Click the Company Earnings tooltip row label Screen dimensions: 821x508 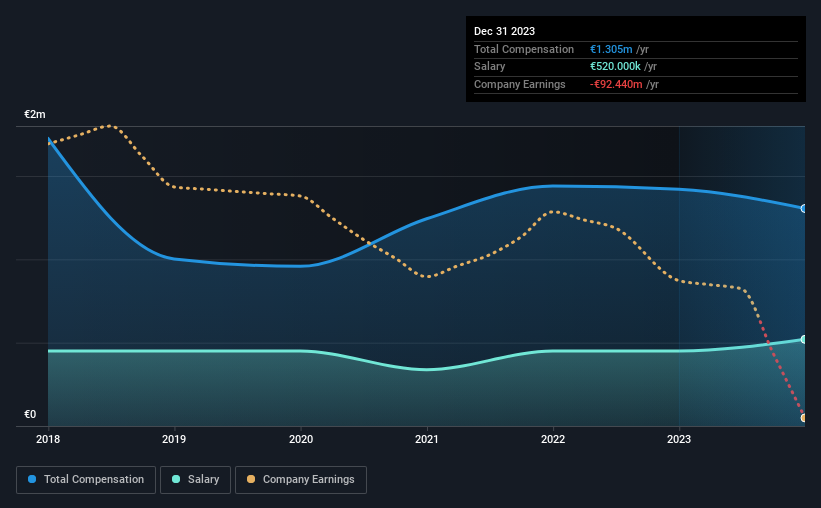point(519,84)
